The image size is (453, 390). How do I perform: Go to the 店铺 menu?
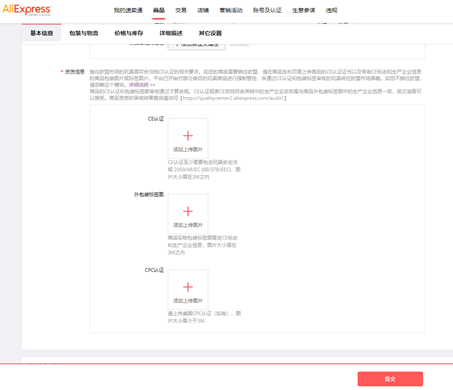[203, 10]
